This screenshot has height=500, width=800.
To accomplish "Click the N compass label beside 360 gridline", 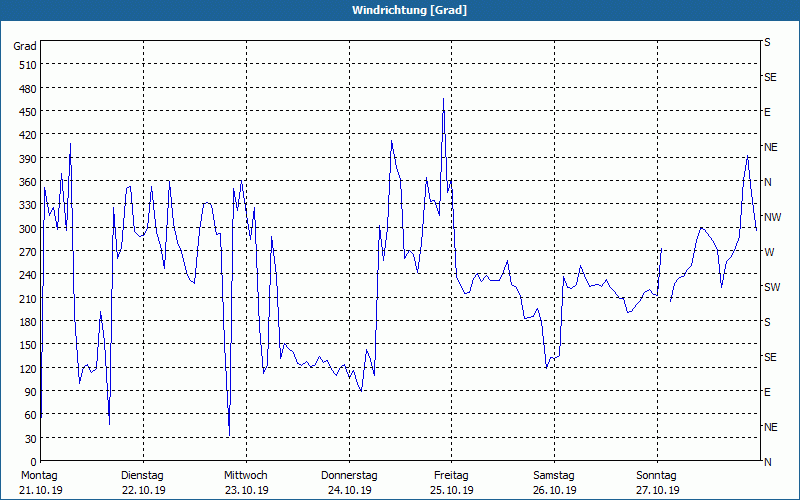I will (768, 182).
